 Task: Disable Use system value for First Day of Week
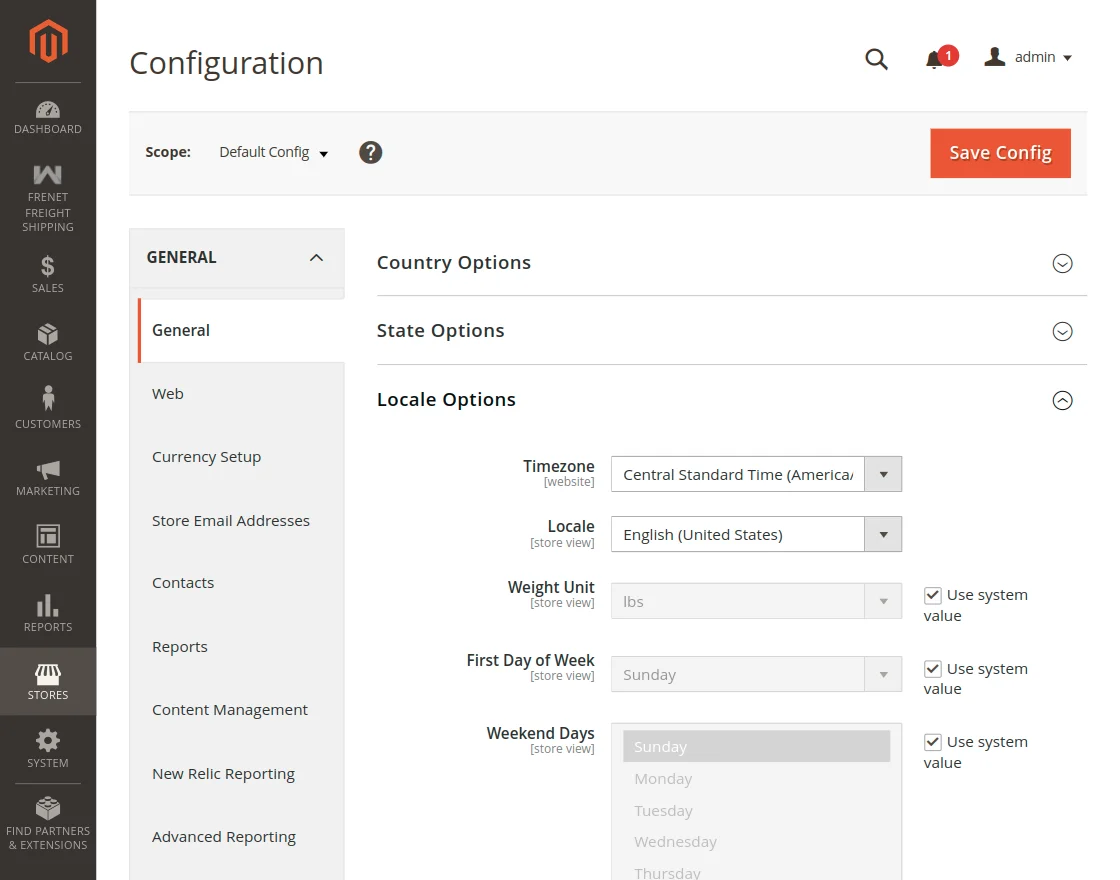[x=932, y=668]
